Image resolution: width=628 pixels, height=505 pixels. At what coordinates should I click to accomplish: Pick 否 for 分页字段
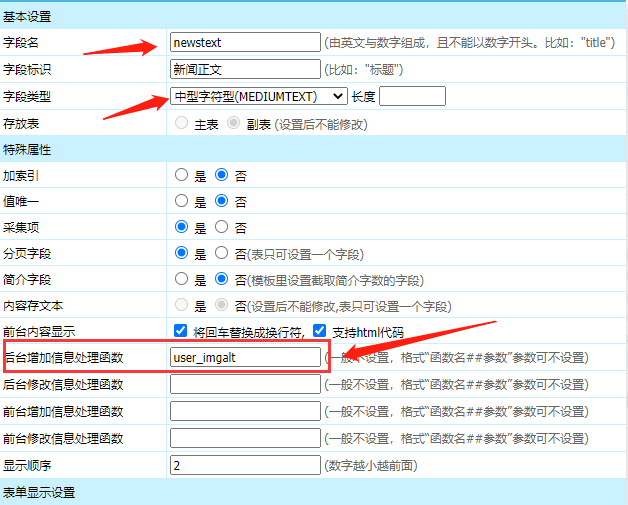(x=221, y=253)
